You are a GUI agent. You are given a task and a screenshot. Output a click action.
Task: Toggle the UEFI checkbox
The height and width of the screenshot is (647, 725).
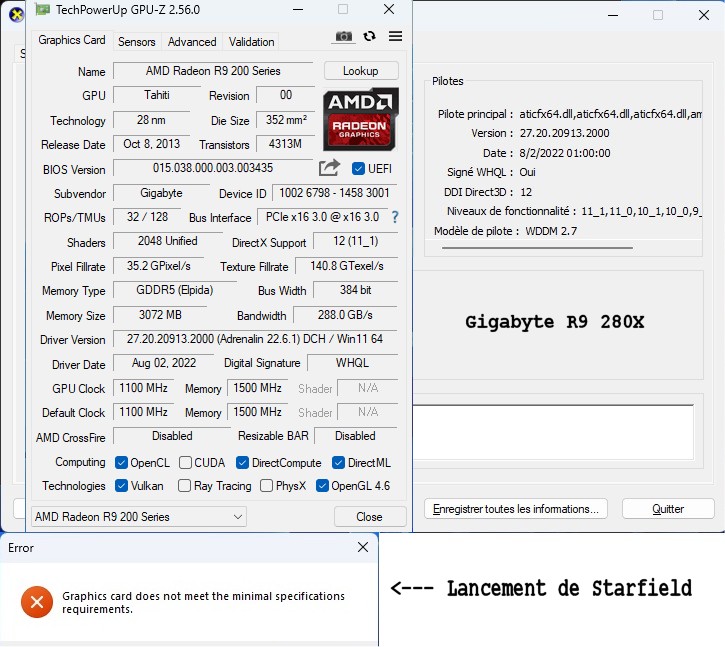point(358,168)
